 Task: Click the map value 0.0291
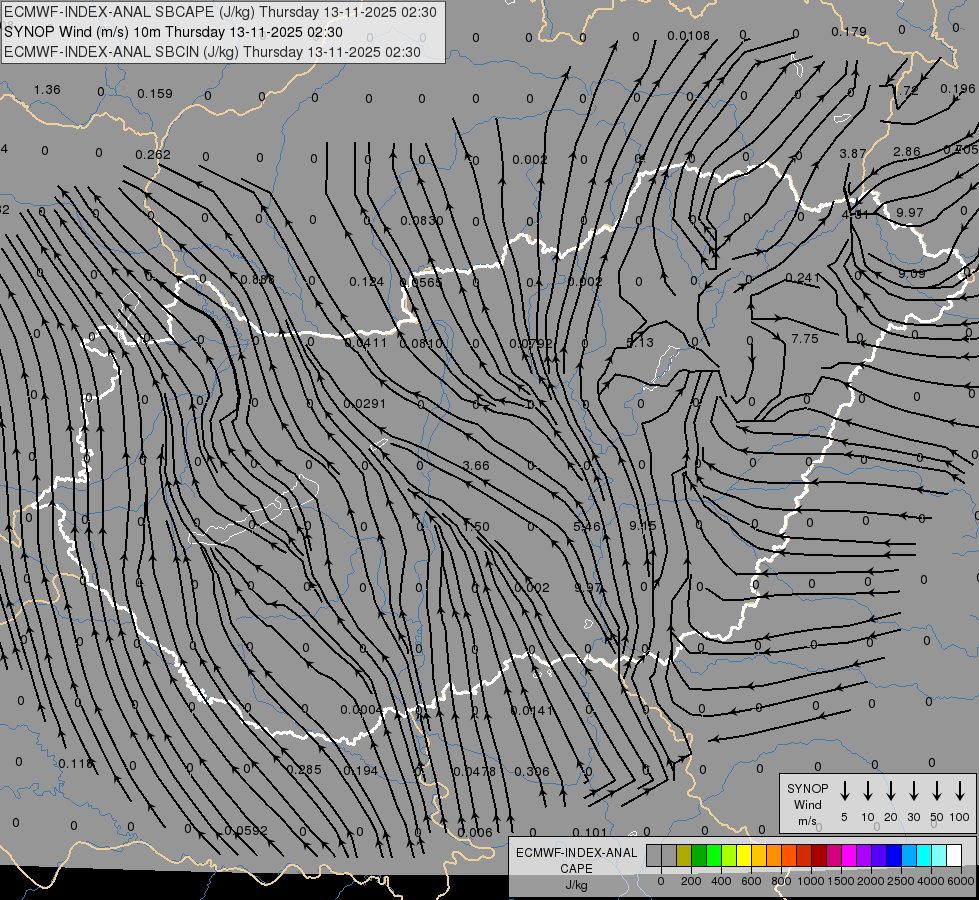coord(365,404)
